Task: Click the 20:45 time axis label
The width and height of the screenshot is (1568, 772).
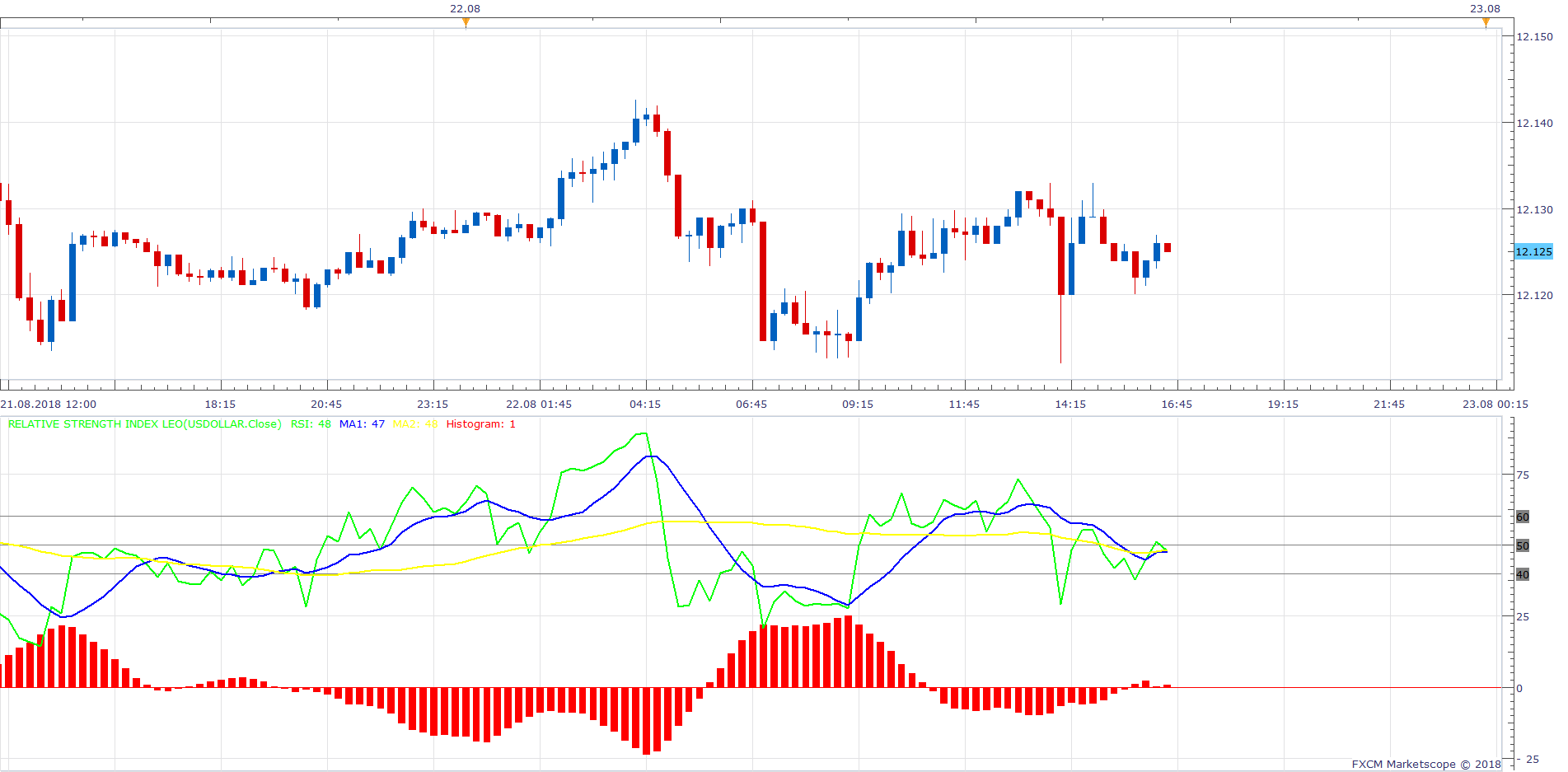Action: click(326, 405)
